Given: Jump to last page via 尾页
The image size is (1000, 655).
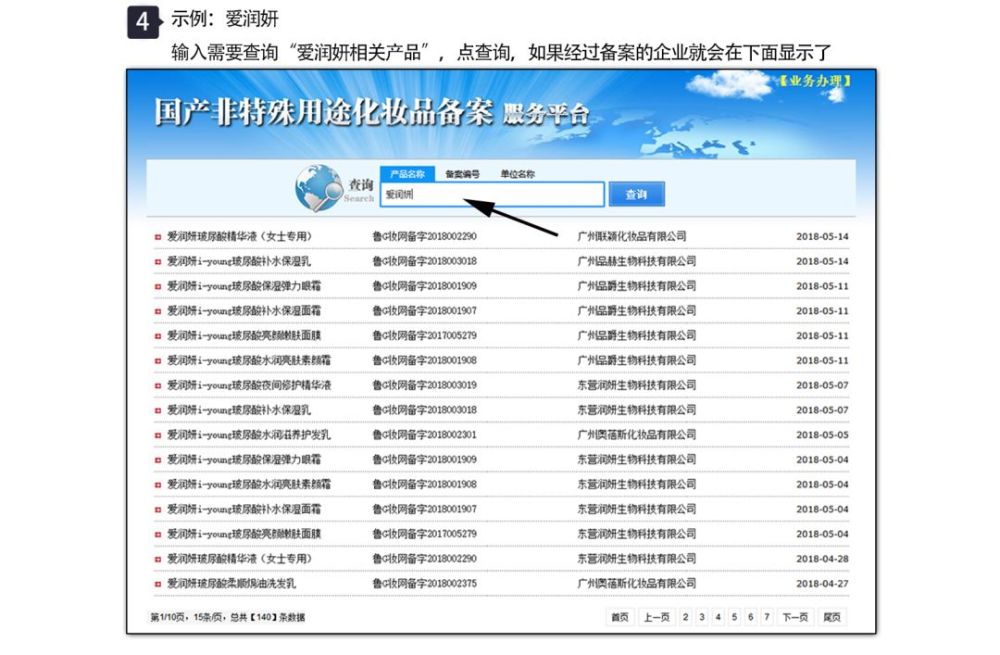Looking at the screenshot, I should click(831, 617).
